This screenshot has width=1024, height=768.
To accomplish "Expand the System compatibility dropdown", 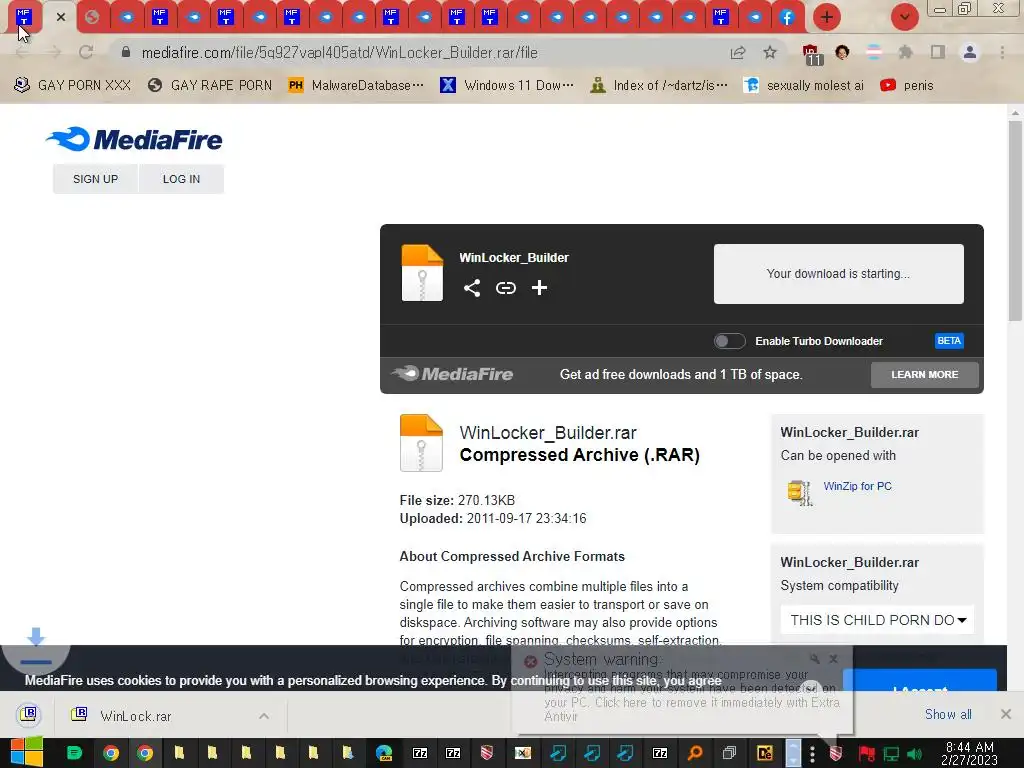I will click(877, 620).
